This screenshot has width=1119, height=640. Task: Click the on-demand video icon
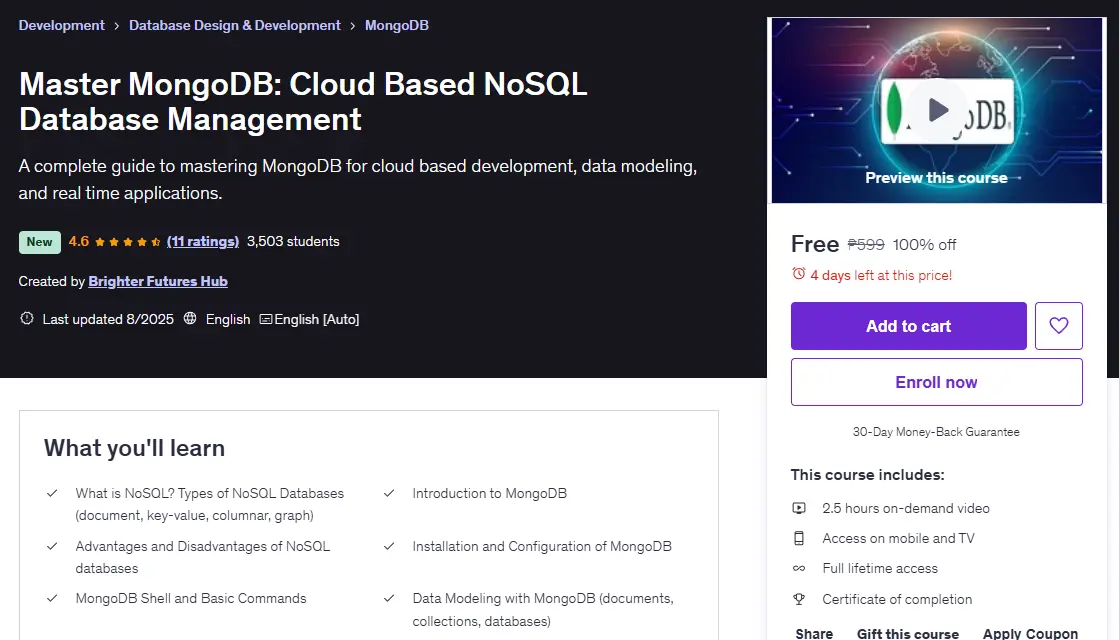click(799, 508)
